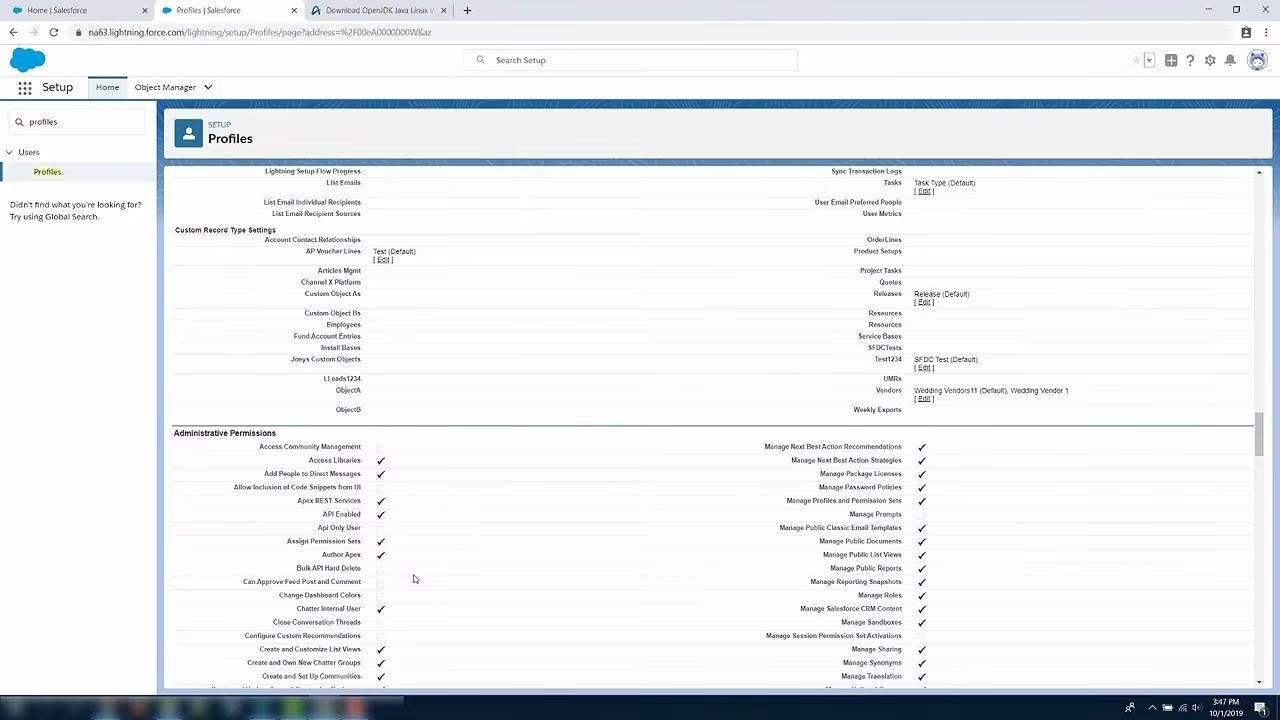
Task: Switch to the Home | Salesforce browser tab
Action: coord(76,10)
